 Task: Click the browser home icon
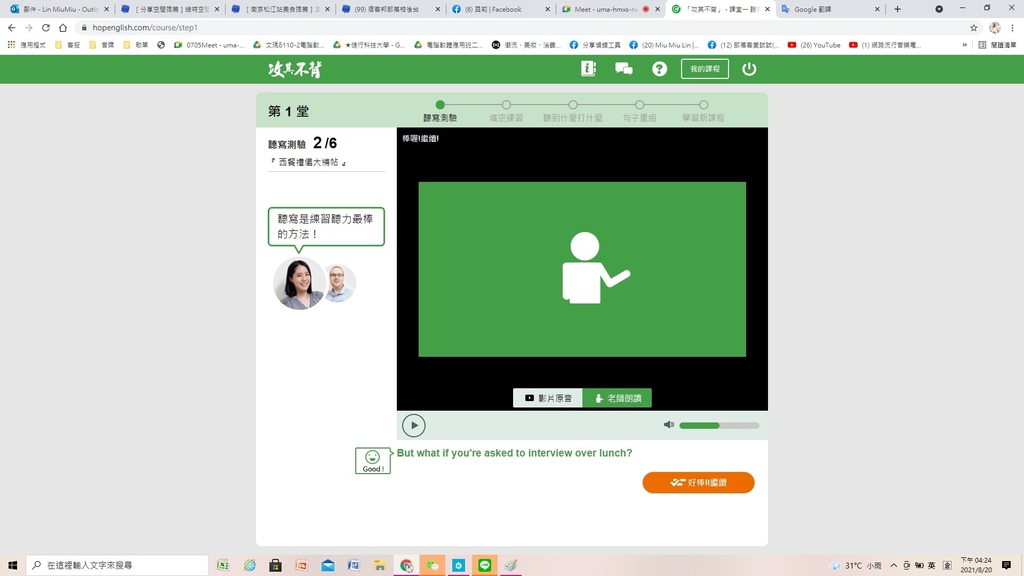point(63,27)
